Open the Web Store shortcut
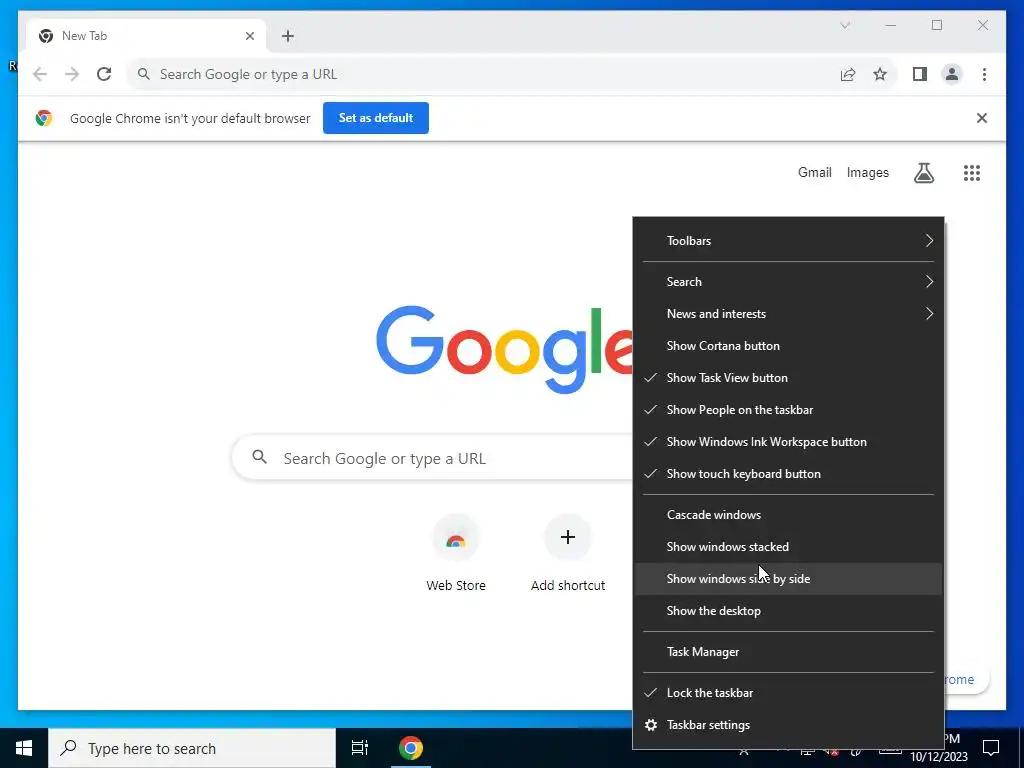The height and width of the screenshot is (768, 1024). click(456, 552)
